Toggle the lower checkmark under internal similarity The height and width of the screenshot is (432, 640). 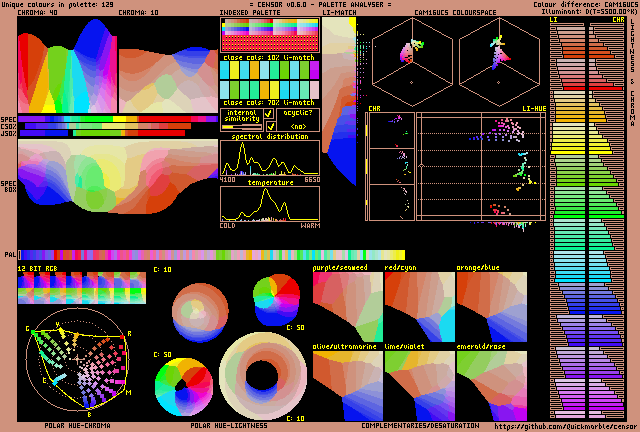pos(269,127)
